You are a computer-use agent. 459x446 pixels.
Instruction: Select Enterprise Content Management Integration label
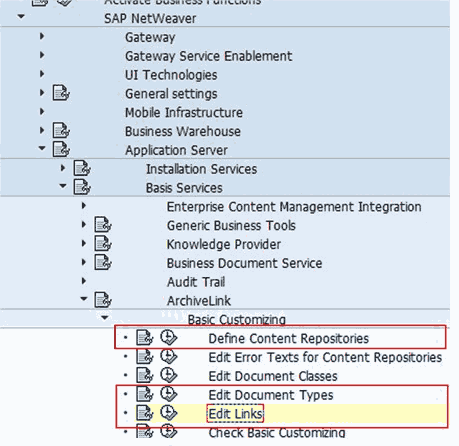coord(294,207)
